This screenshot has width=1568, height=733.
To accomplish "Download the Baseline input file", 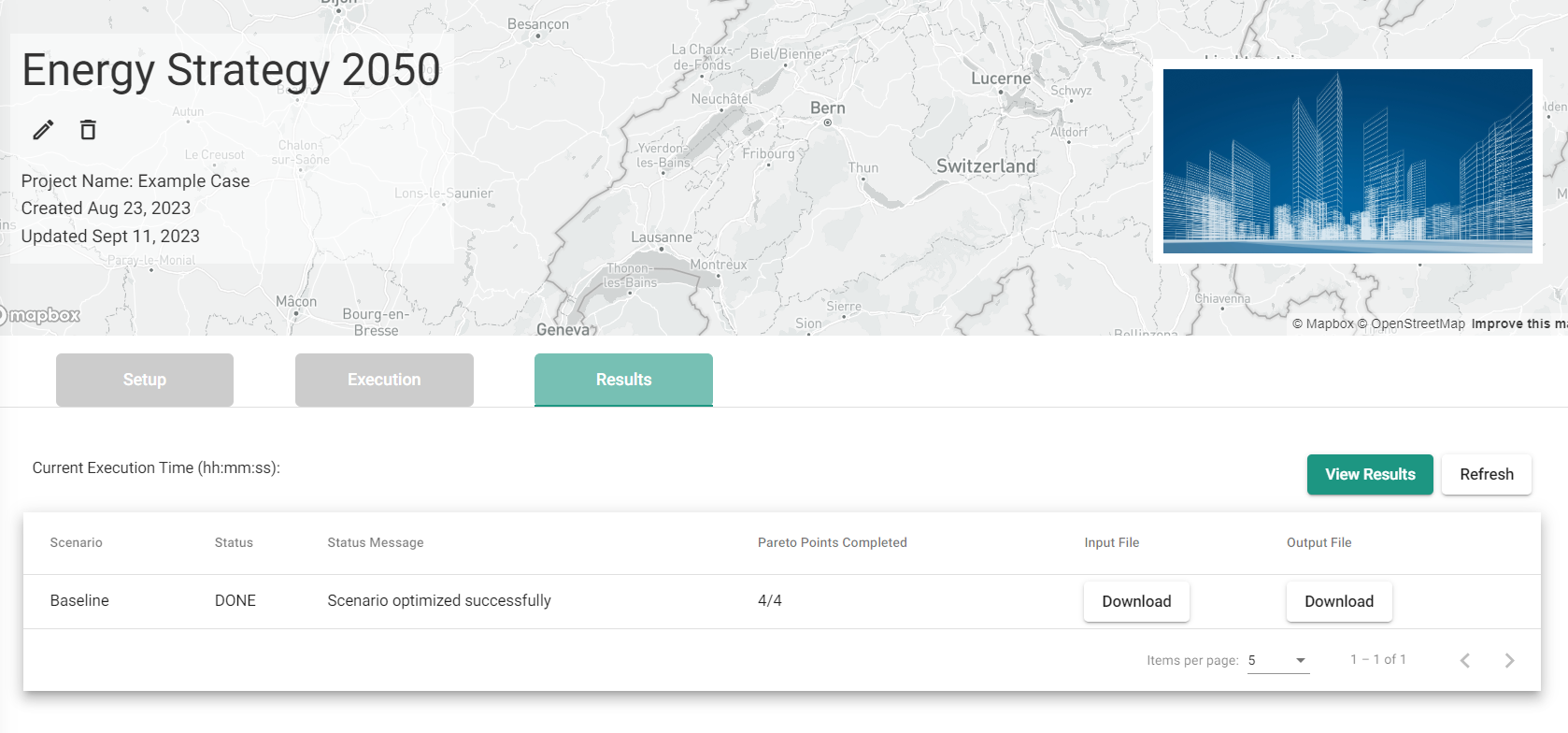I will pyautogui.click(x=1136, y=601).
